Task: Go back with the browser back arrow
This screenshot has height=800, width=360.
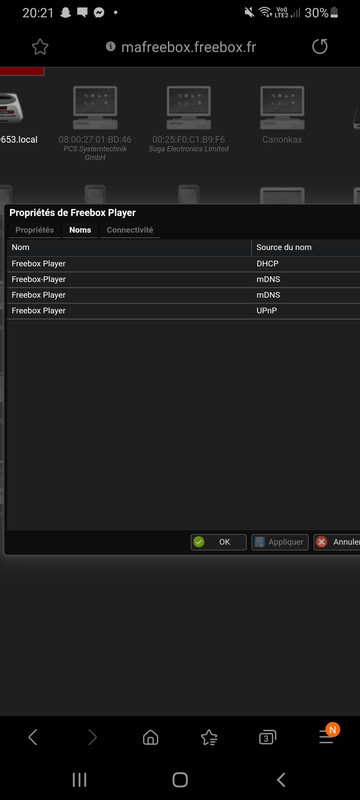Action: (x=33, y=737)
